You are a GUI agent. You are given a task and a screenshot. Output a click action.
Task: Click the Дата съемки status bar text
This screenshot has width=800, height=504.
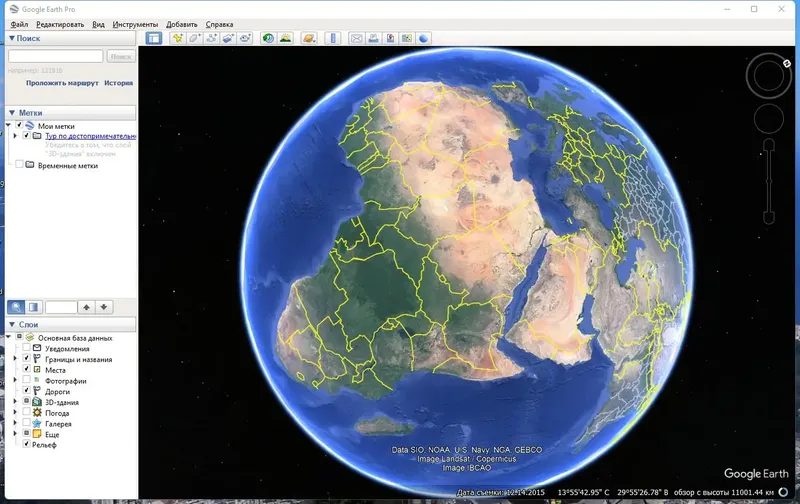click(501, 492)
